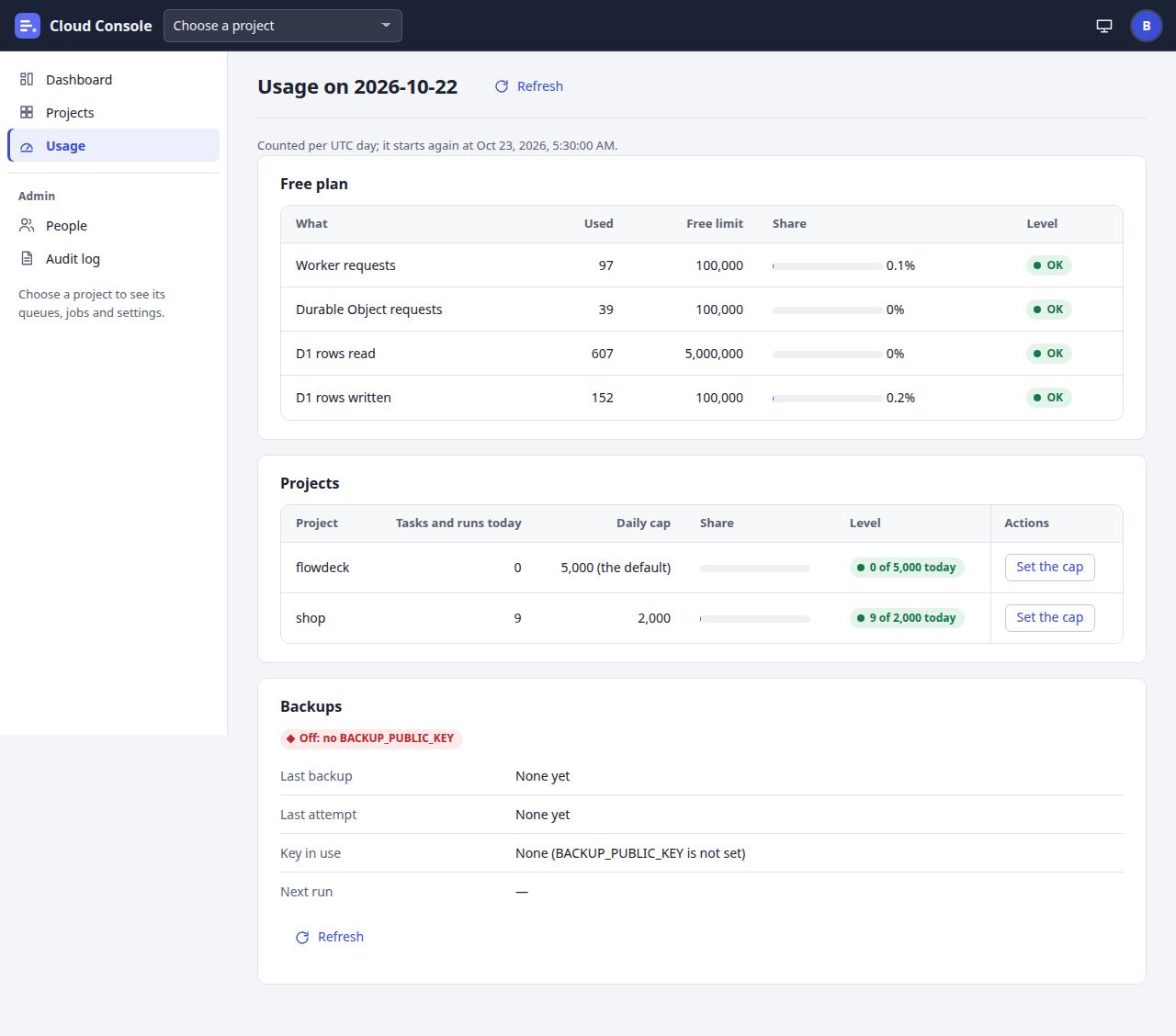The image size is (1176, 1036).
Task: Click the Cloud Console title text
Action: (101, 26)
